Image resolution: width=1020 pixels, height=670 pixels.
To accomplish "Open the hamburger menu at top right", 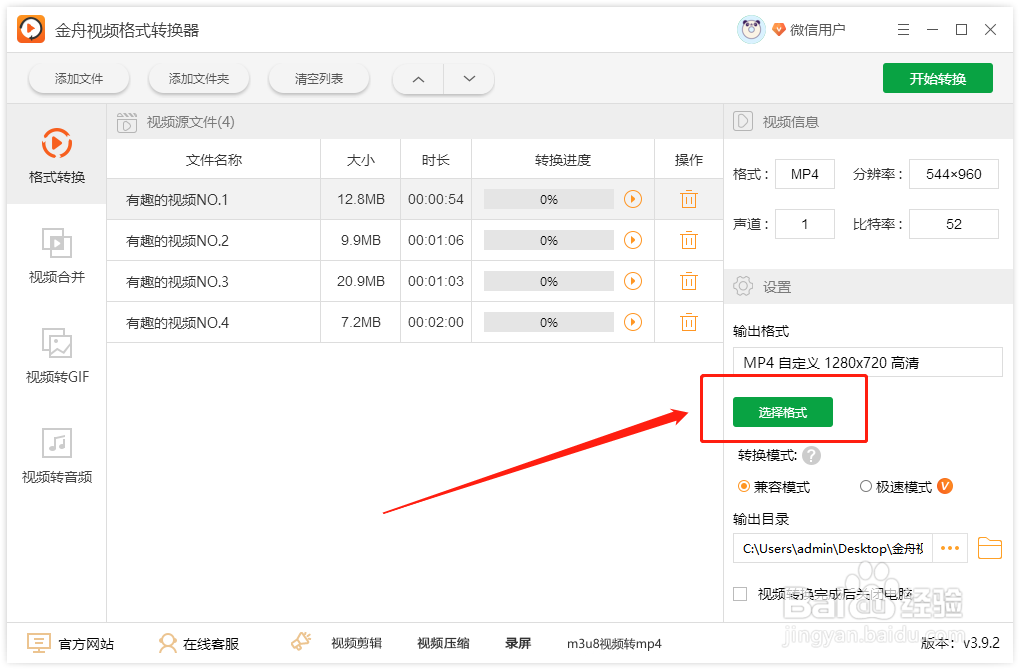I will click(x=903, y=29).
